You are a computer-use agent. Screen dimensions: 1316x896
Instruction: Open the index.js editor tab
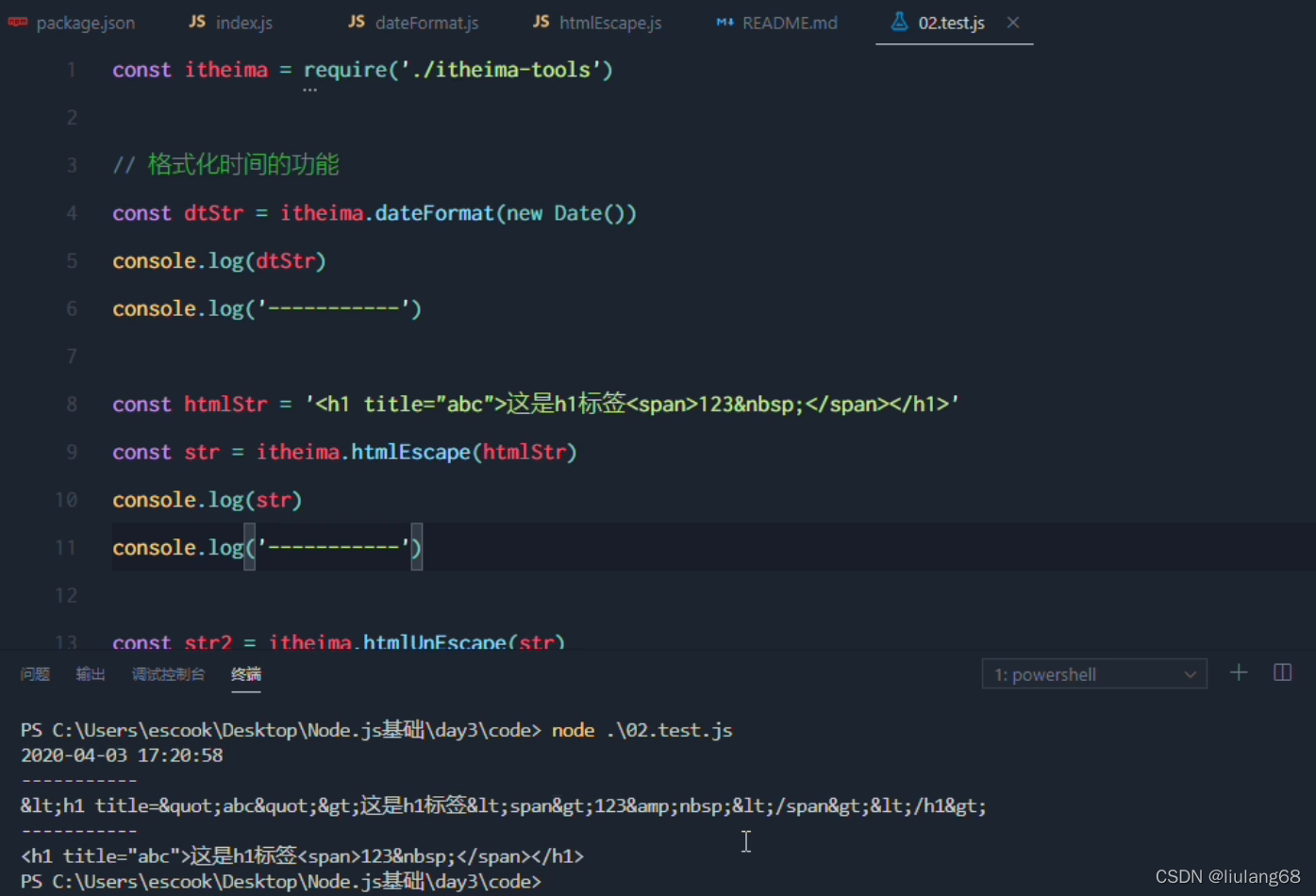tap(231, 23)
